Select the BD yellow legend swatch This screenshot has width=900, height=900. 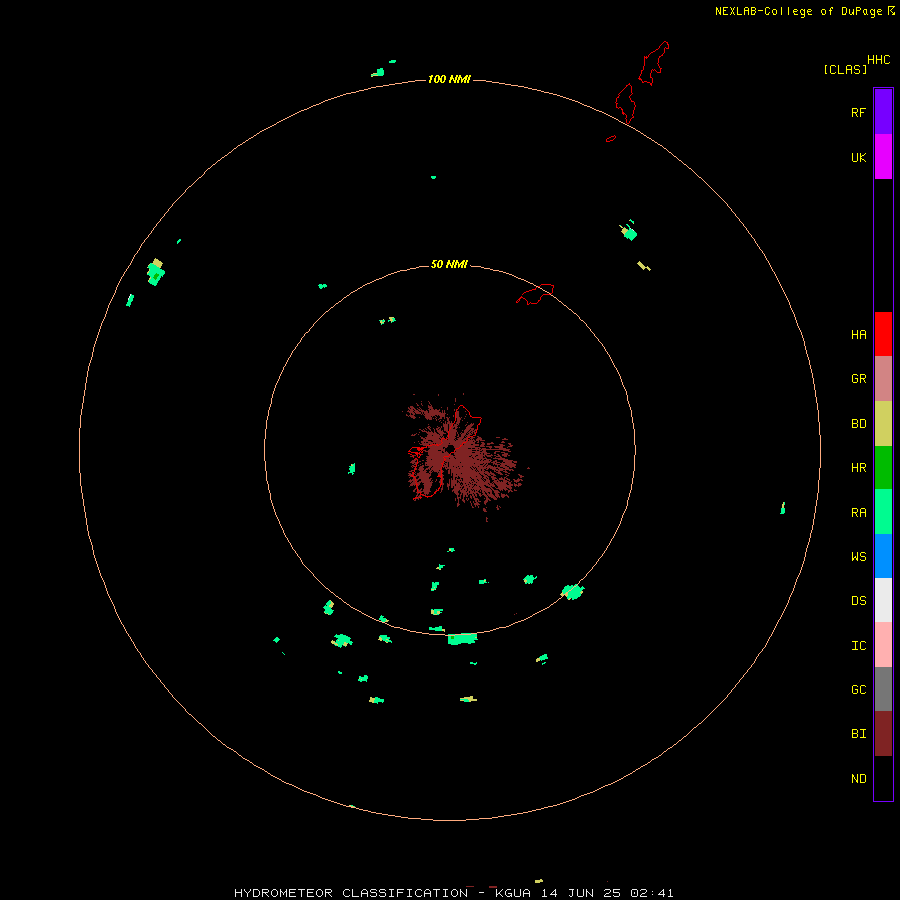pyautogui.click(x=883, y=423)
